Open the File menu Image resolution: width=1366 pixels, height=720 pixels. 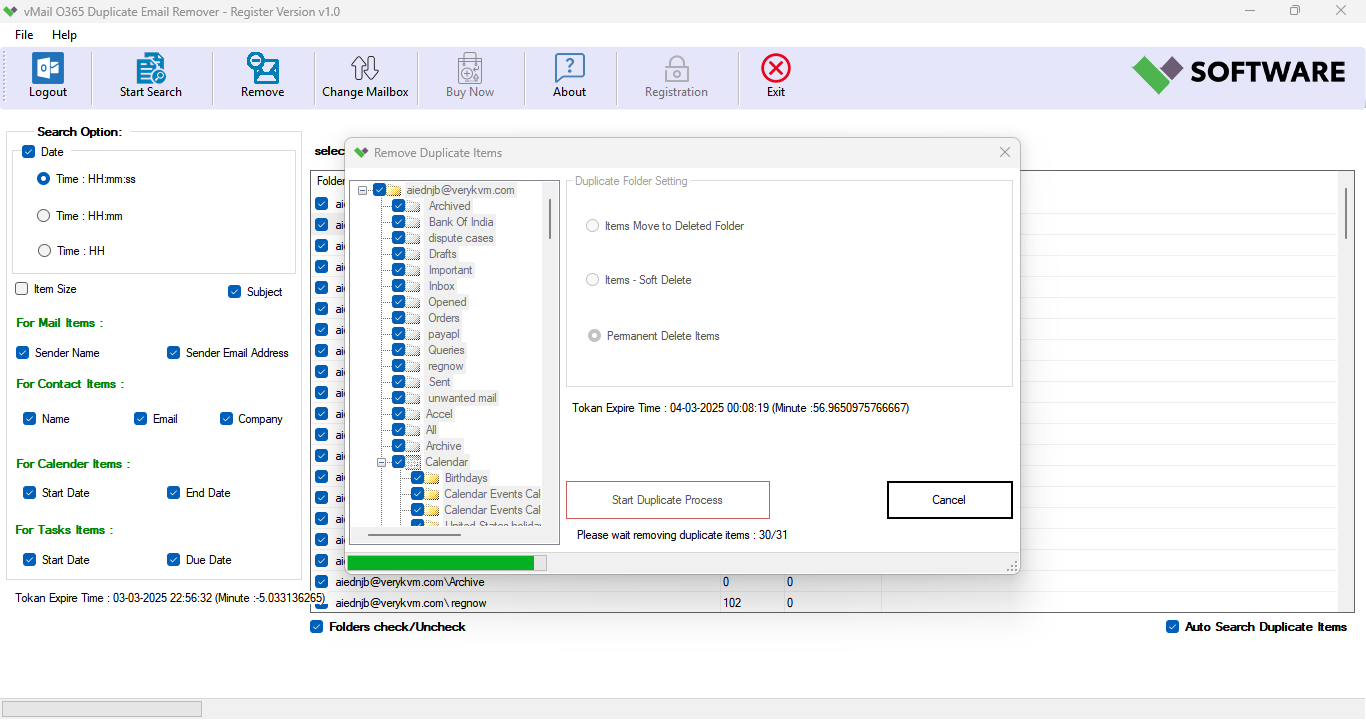(24, 35)
